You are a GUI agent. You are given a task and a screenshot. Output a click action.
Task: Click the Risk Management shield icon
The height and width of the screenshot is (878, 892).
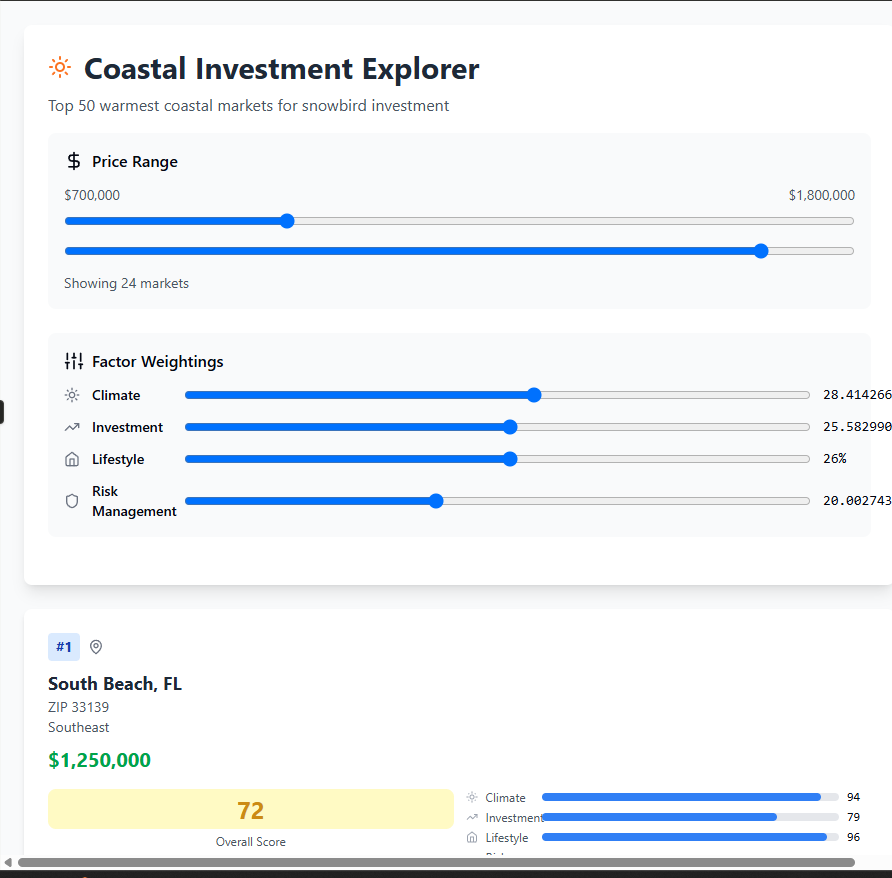(72, 501)
